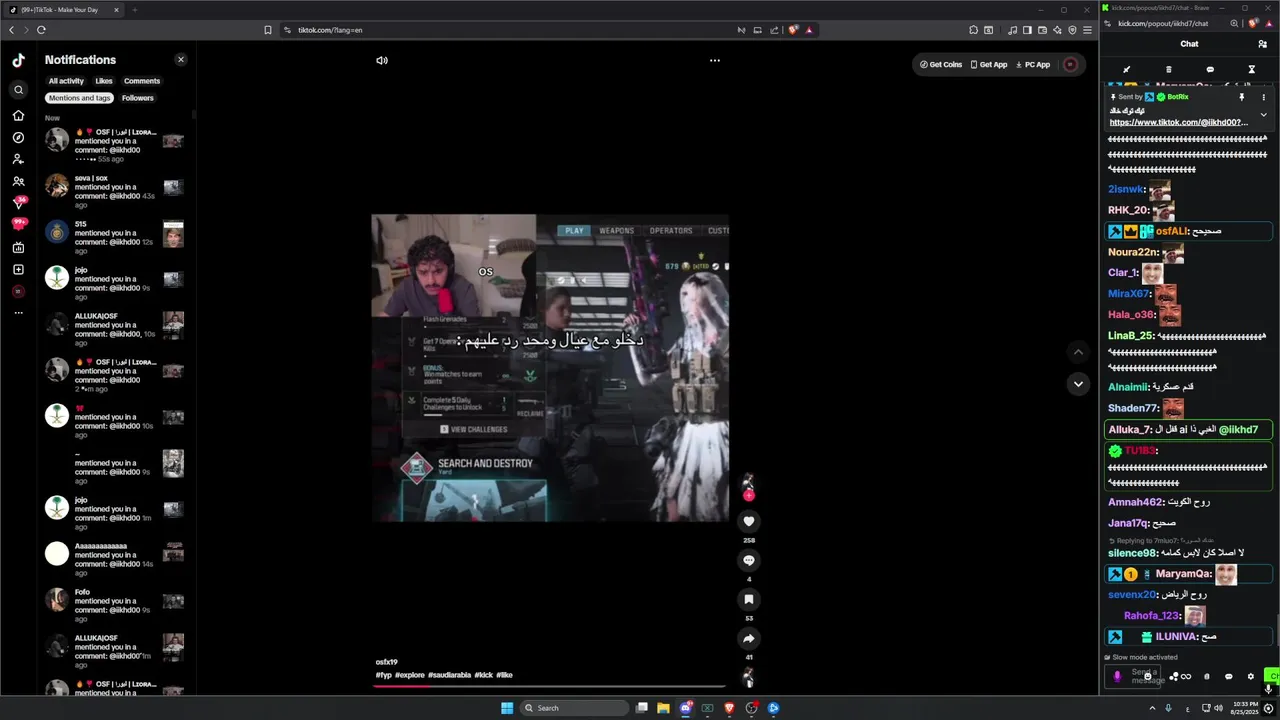Click the Get Coins button
This screenshot has width=1280, height=720.
[x=941, y=64]
